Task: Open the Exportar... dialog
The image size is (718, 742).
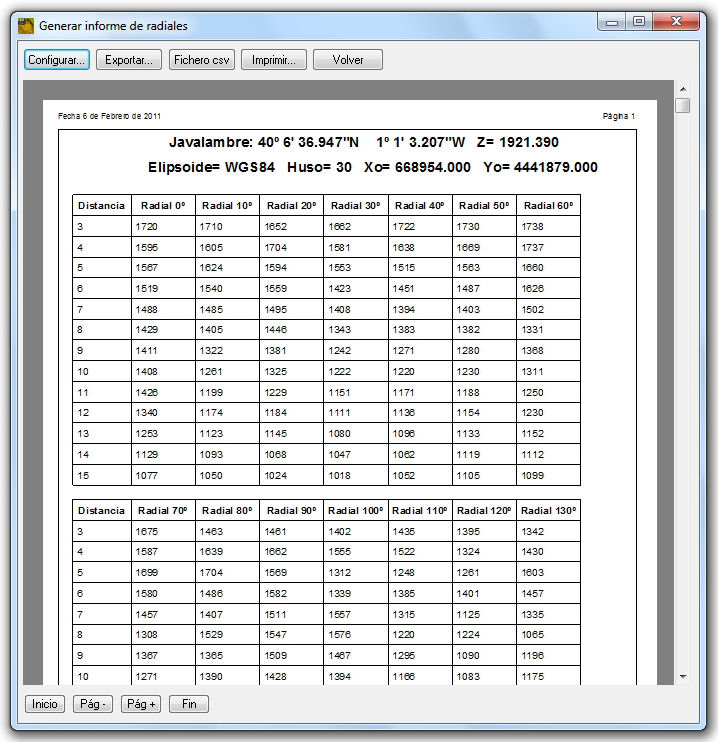Action: (129, 60)
